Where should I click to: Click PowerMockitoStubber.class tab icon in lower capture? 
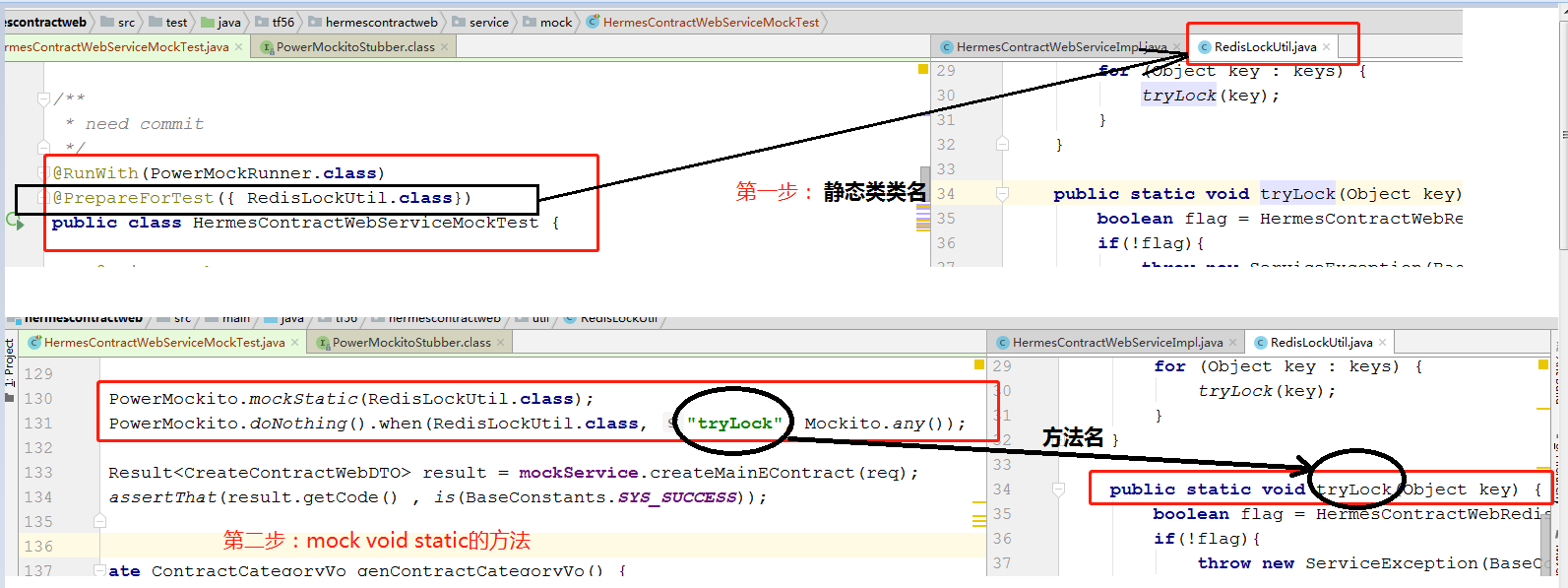pos(323,342)
